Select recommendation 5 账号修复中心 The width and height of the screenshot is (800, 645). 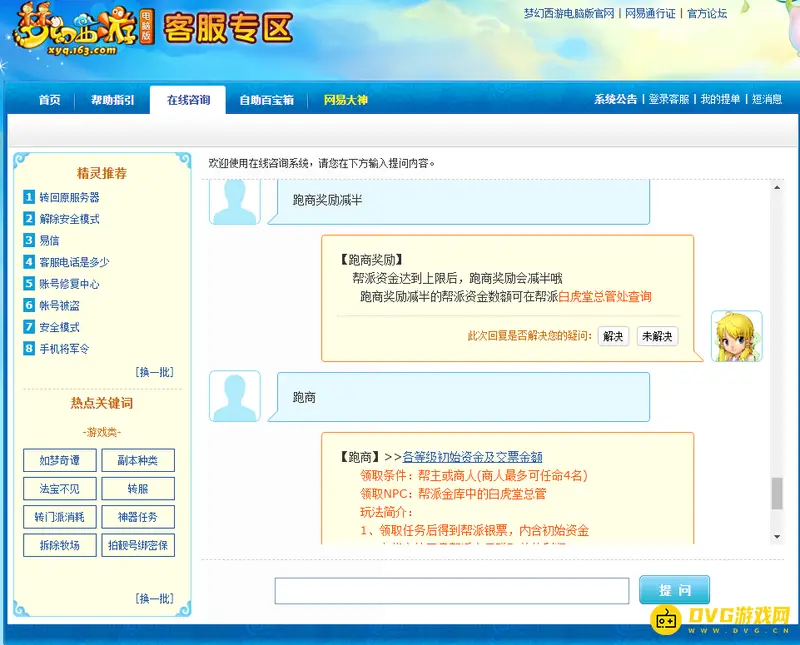tap(69, 284)
